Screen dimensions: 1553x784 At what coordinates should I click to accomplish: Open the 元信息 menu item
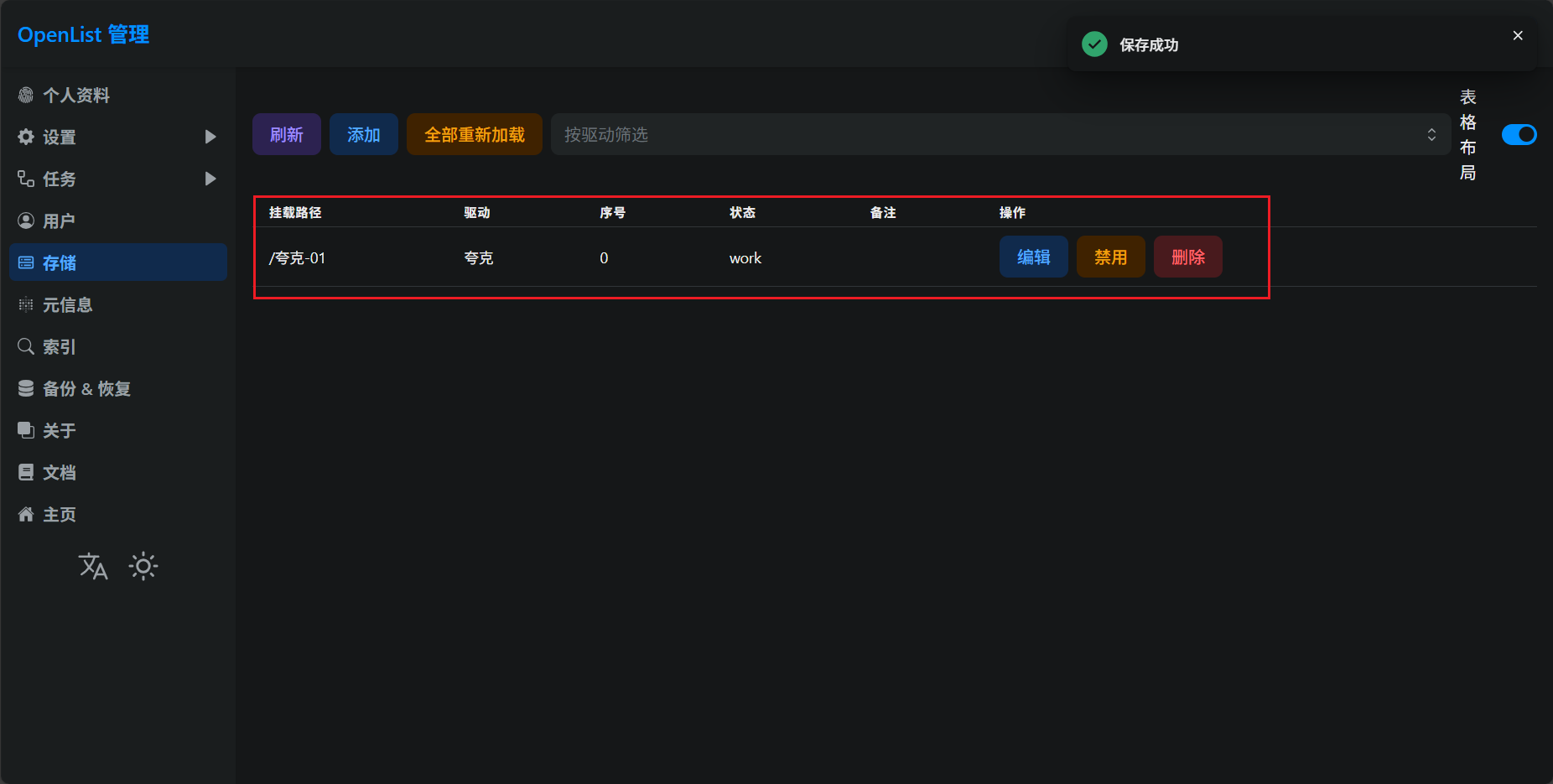coord(67,305)
